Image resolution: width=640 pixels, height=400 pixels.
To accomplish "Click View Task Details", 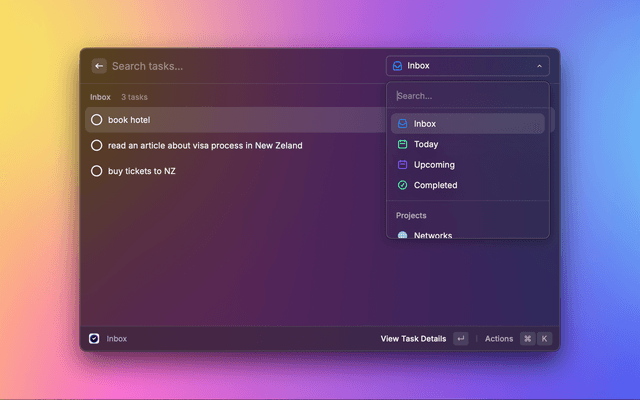I will [413, 339].
